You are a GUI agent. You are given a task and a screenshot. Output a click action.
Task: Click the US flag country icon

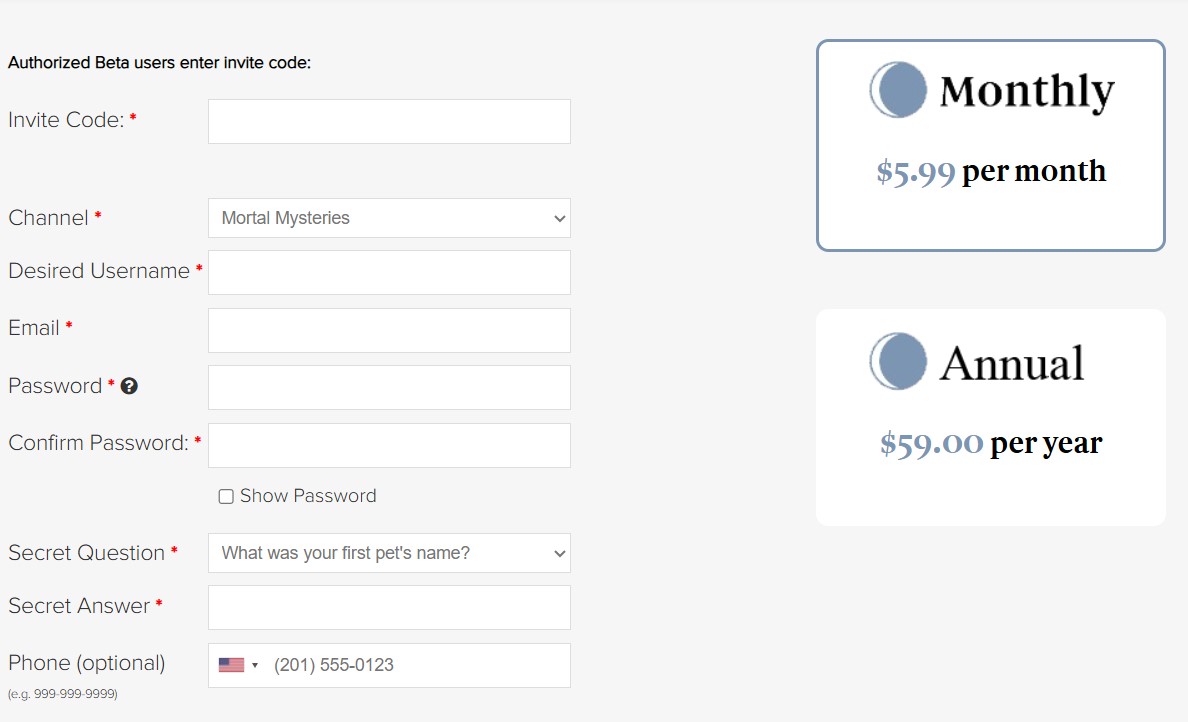click(231, 665)
